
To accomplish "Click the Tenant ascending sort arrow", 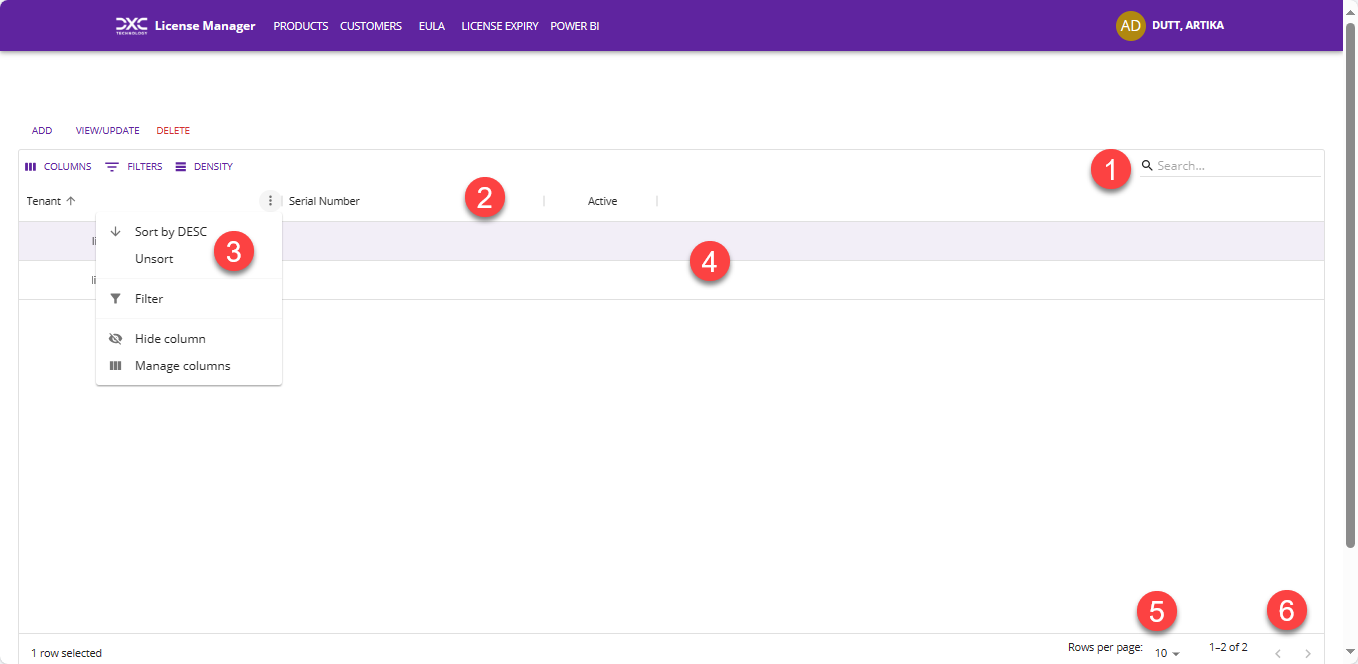I will tap(71, 201).
